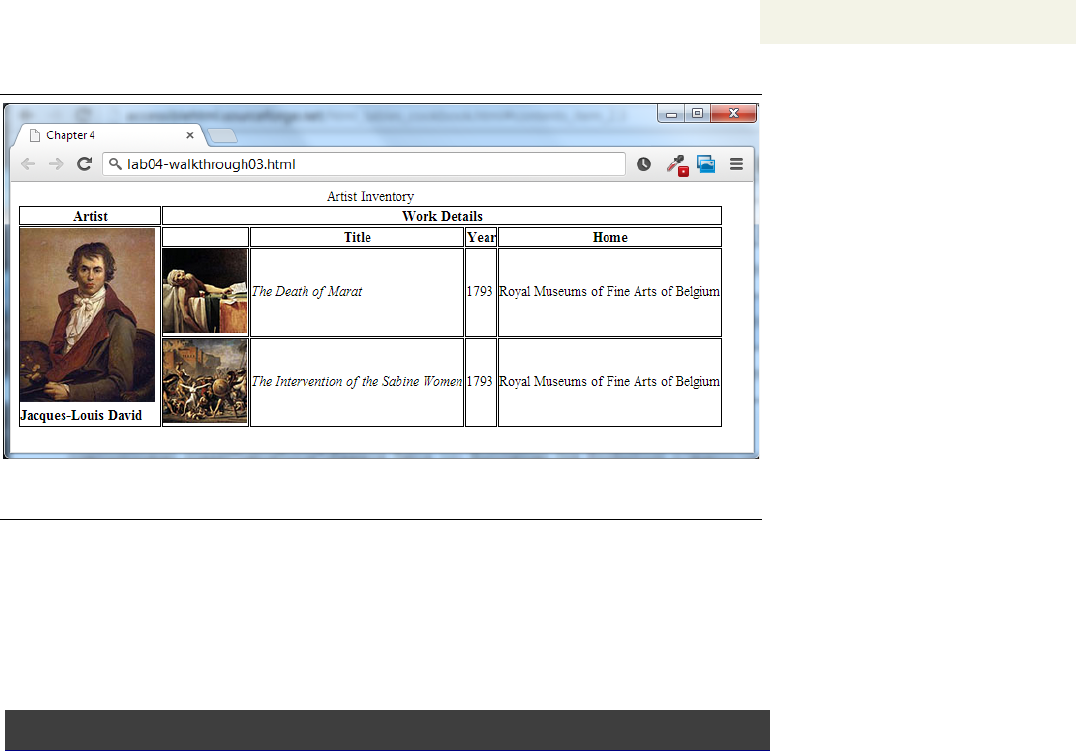This screenshot has height=751, width=1076.
Task: Minimize the browser window
Action: 671,113
